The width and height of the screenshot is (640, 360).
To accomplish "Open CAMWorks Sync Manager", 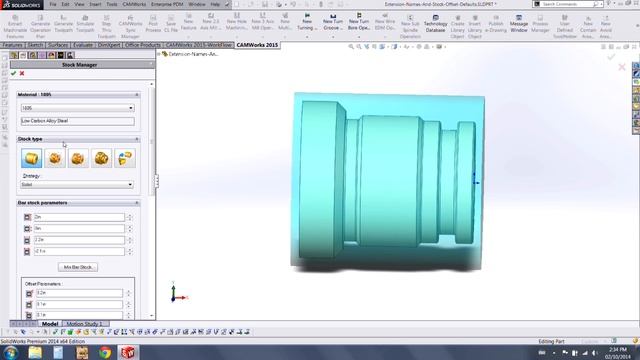I will (x=130, y=27).
